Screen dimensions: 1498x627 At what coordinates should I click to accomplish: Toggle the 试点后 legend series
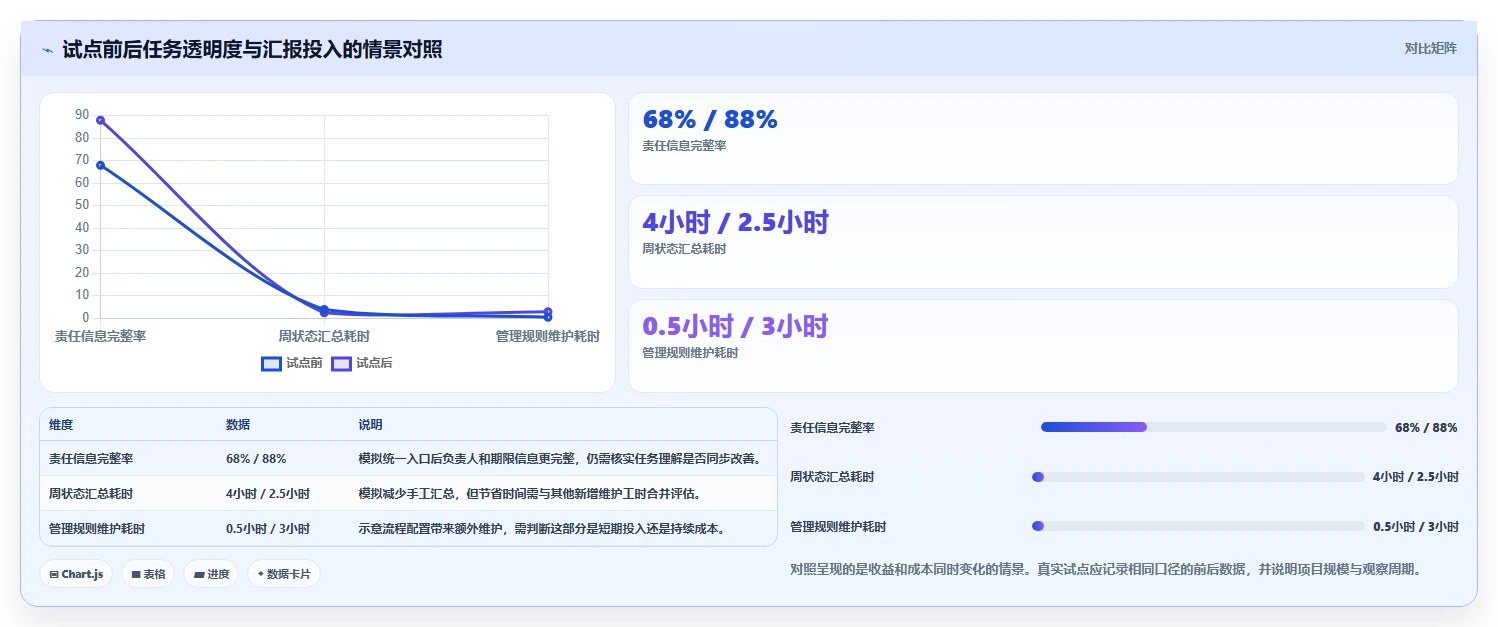(x=362, y=363)
